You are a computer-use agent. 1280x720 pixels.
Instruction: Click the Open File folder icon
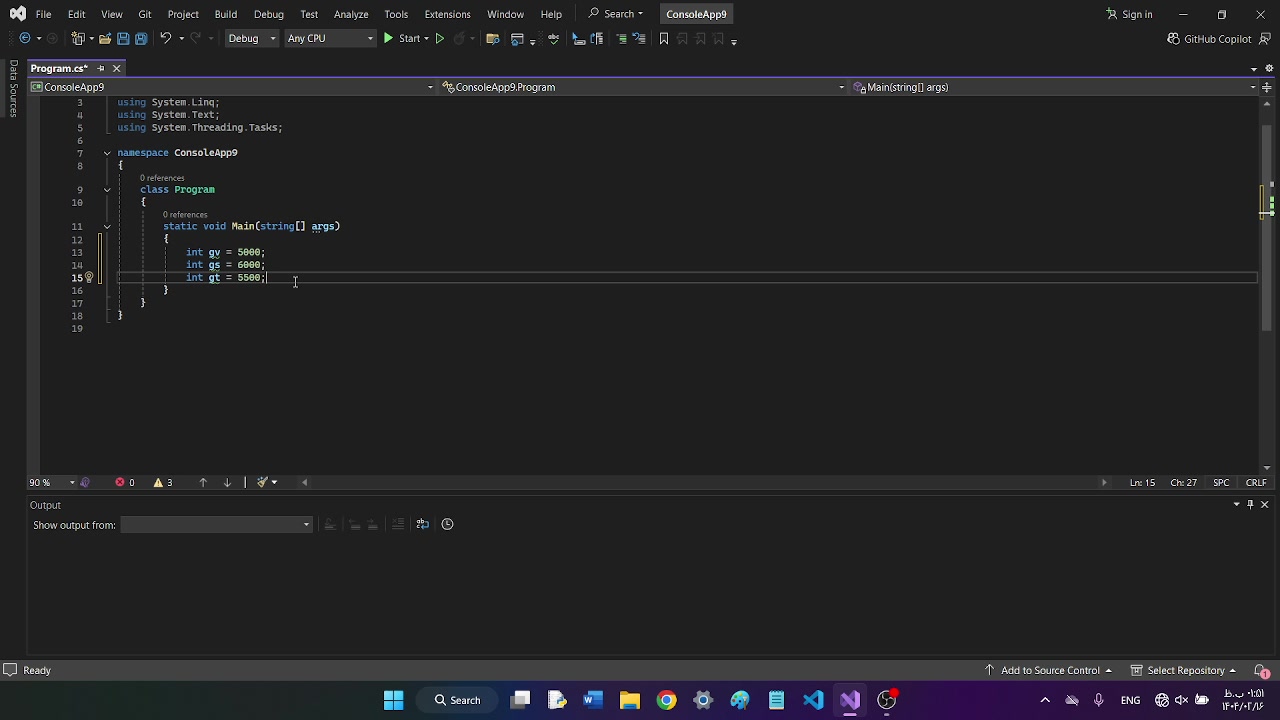[105, 39]
